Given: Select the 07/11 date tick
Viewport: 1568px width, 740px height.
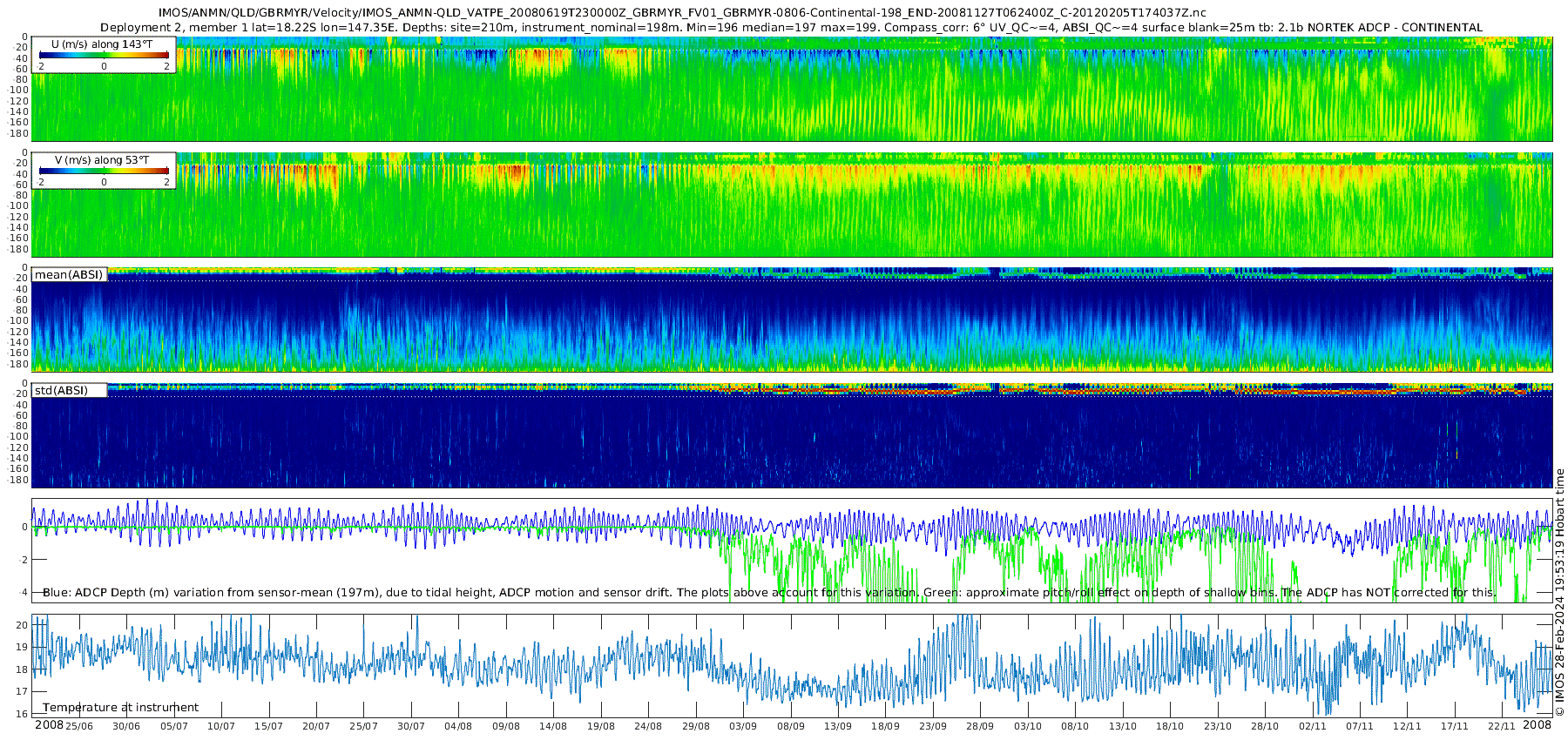Looking at the screenshot, I should pos(1360,726).
